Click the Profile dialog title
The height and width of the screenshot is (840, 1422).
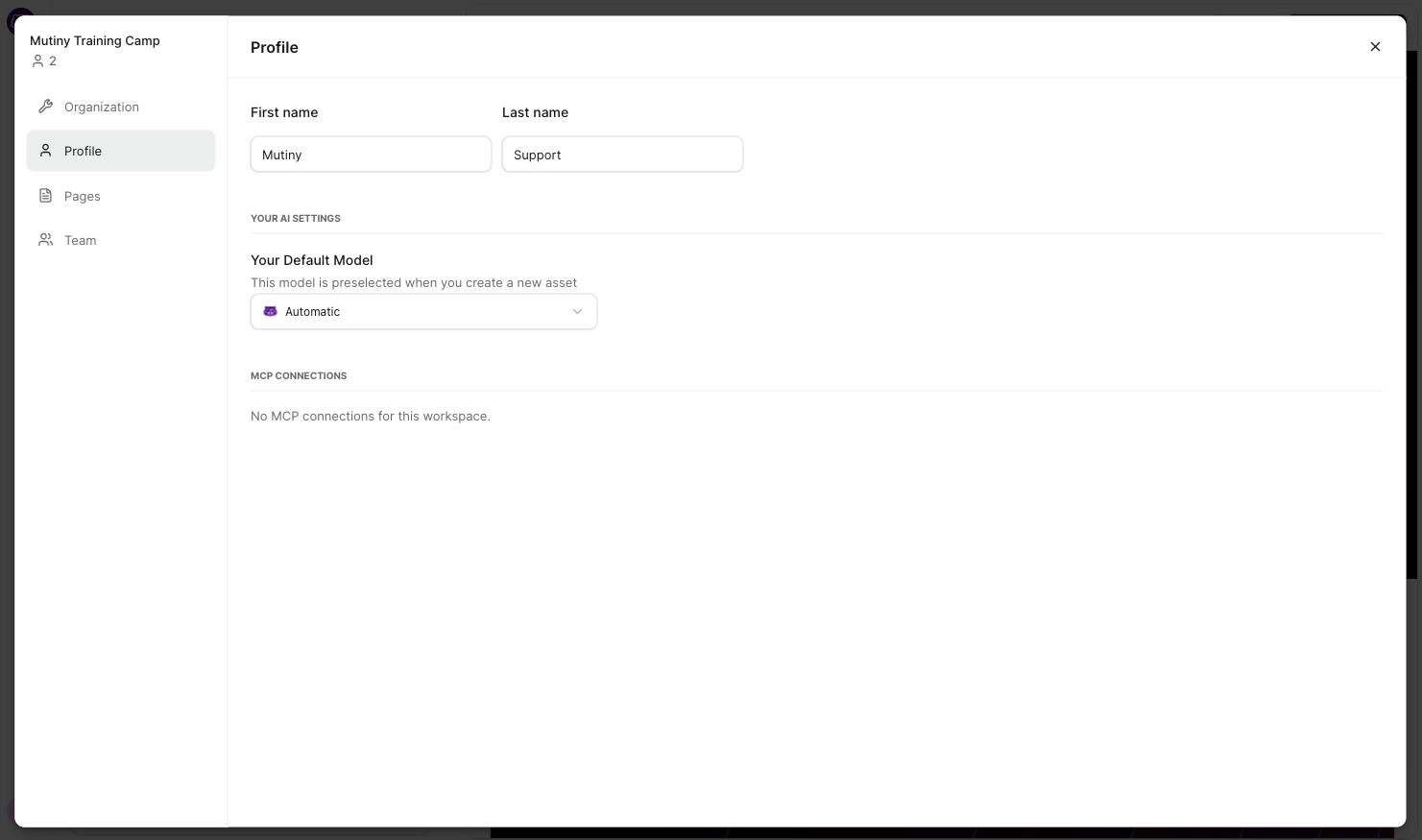[275, 47]
